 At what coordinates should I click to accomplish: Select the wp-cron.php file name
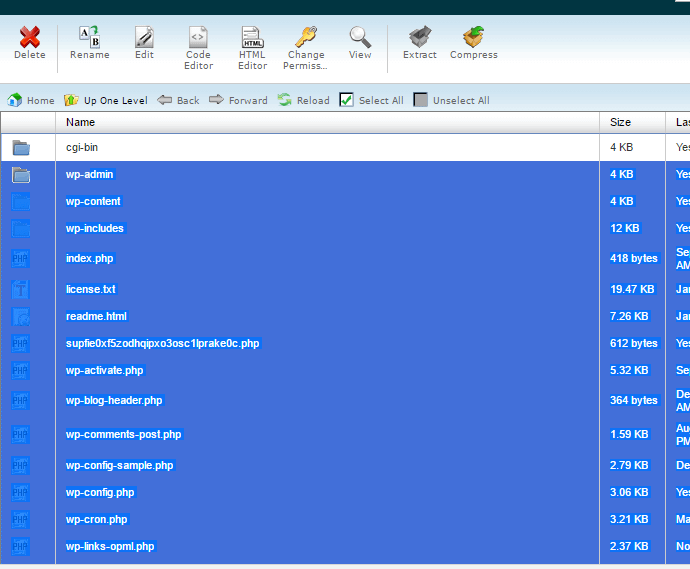pos(97,519)
